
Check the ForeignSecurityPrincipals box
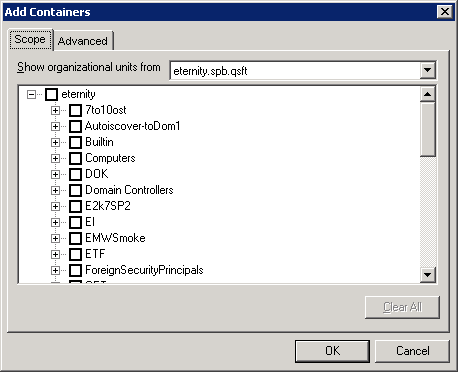(75, 270)
